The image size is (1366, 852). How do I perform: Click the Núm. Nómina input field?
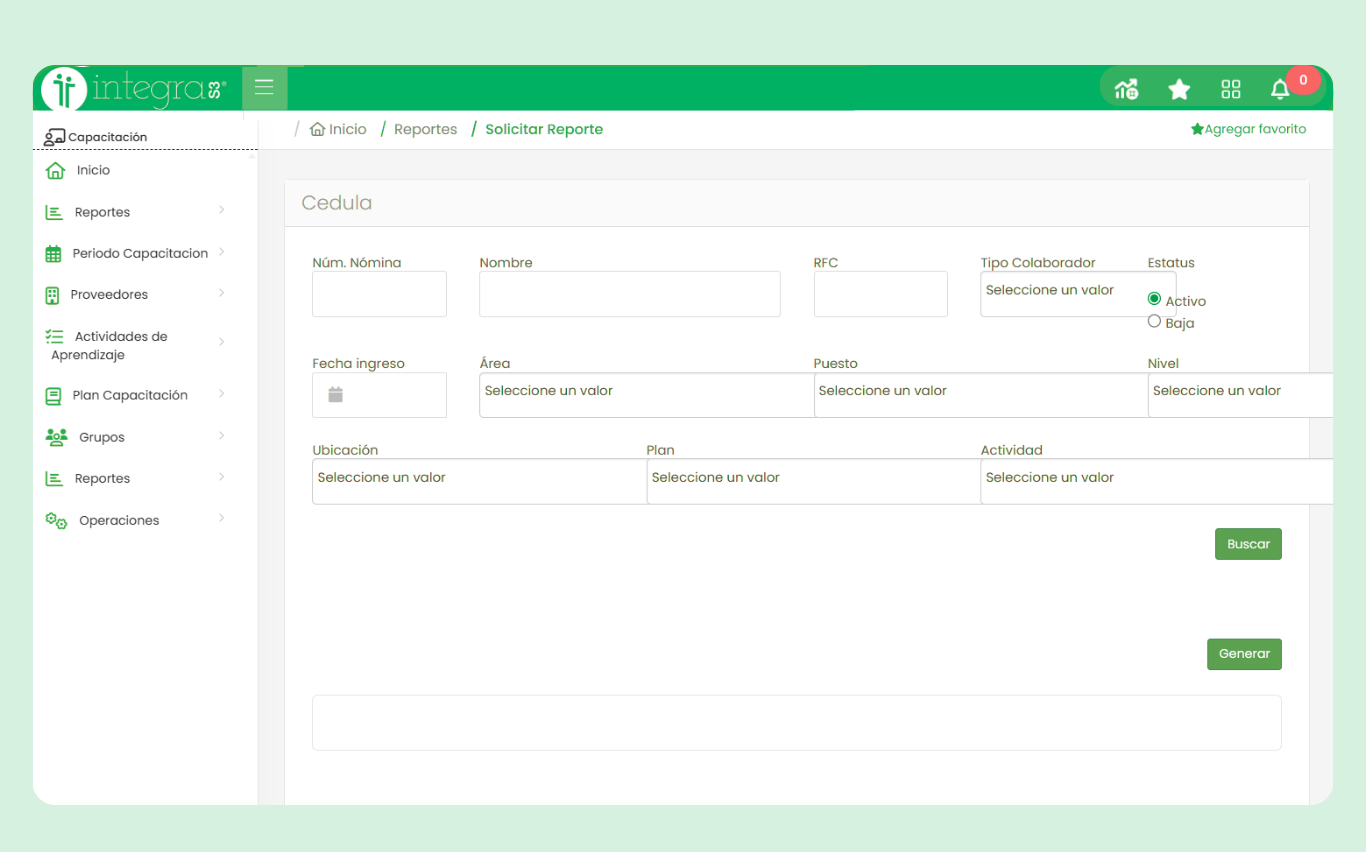tap(380, 294)
